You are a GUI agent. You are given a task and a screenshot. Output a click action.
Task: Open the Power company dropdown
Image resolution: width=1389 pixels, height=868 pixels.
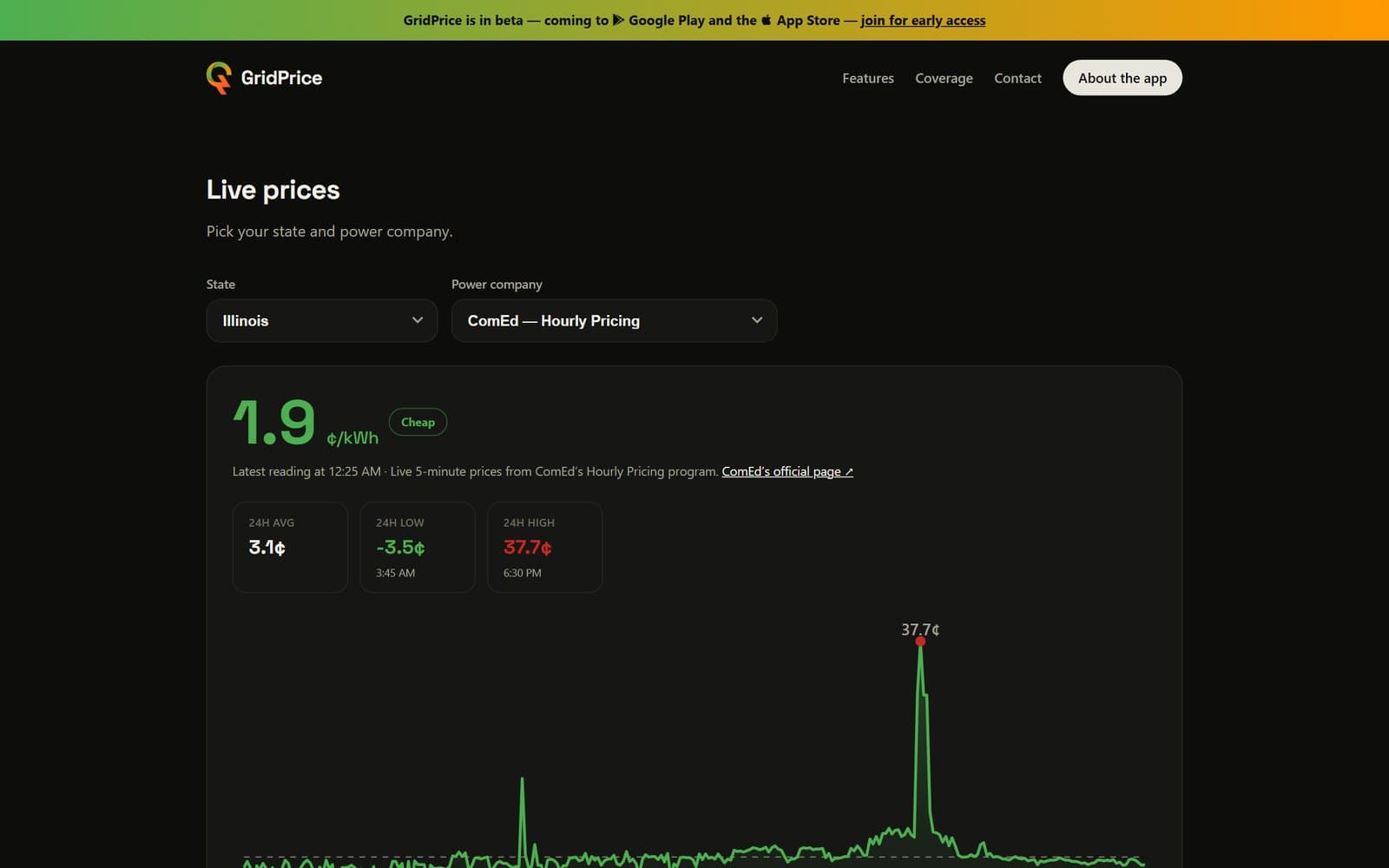click(x=614, y=320)
